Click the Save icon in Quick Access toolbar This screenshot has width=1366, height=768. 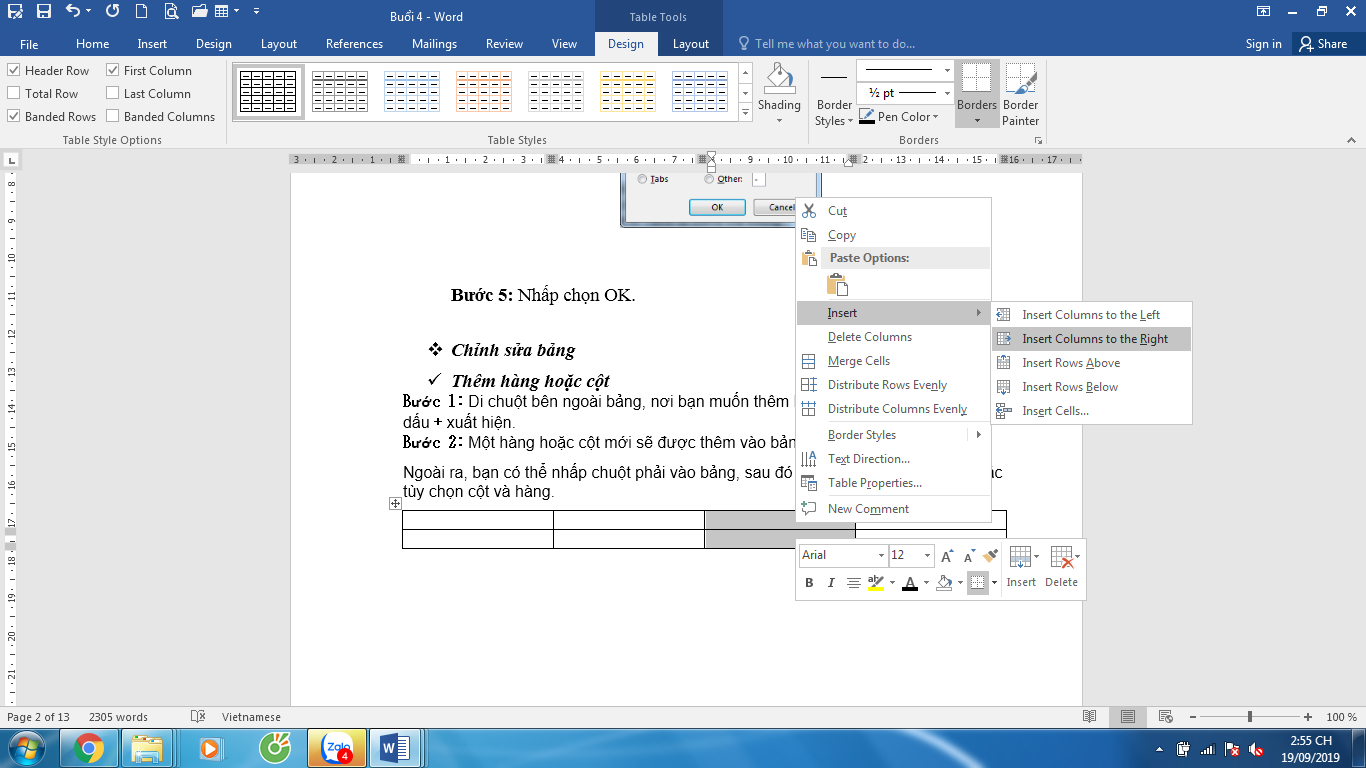click(x=43, y=12)
